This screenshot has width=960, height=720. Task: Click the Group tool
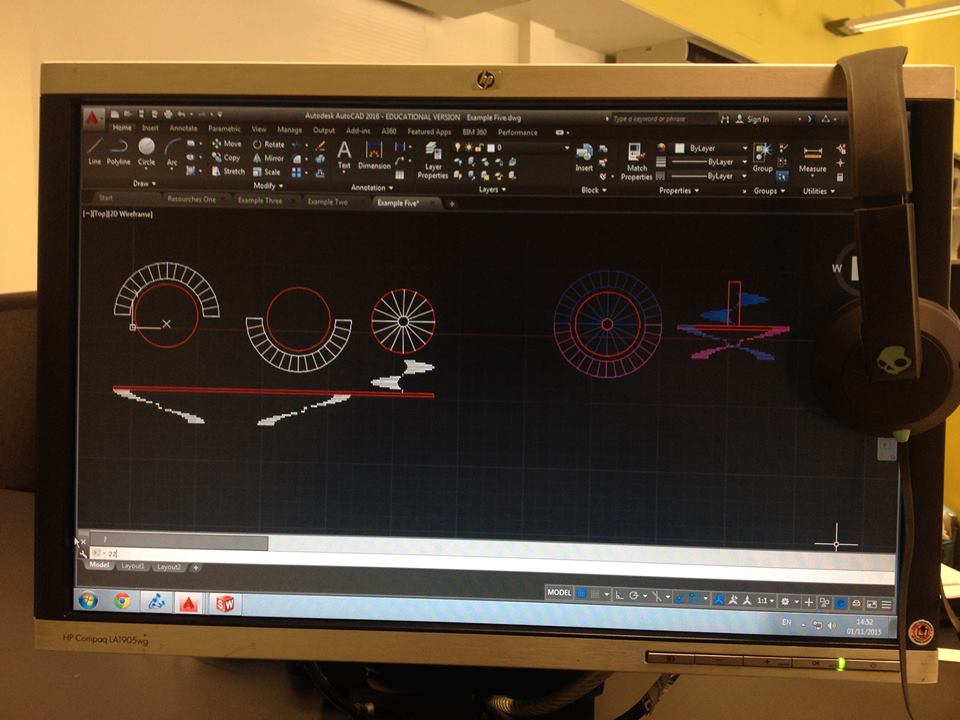pos(763,159)
